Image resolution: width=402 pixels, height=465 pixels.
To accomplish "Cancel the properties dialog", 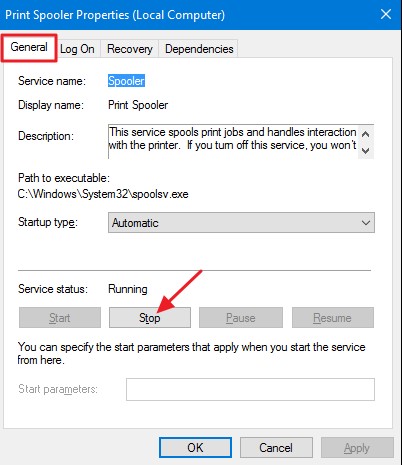I will point(276,447).
